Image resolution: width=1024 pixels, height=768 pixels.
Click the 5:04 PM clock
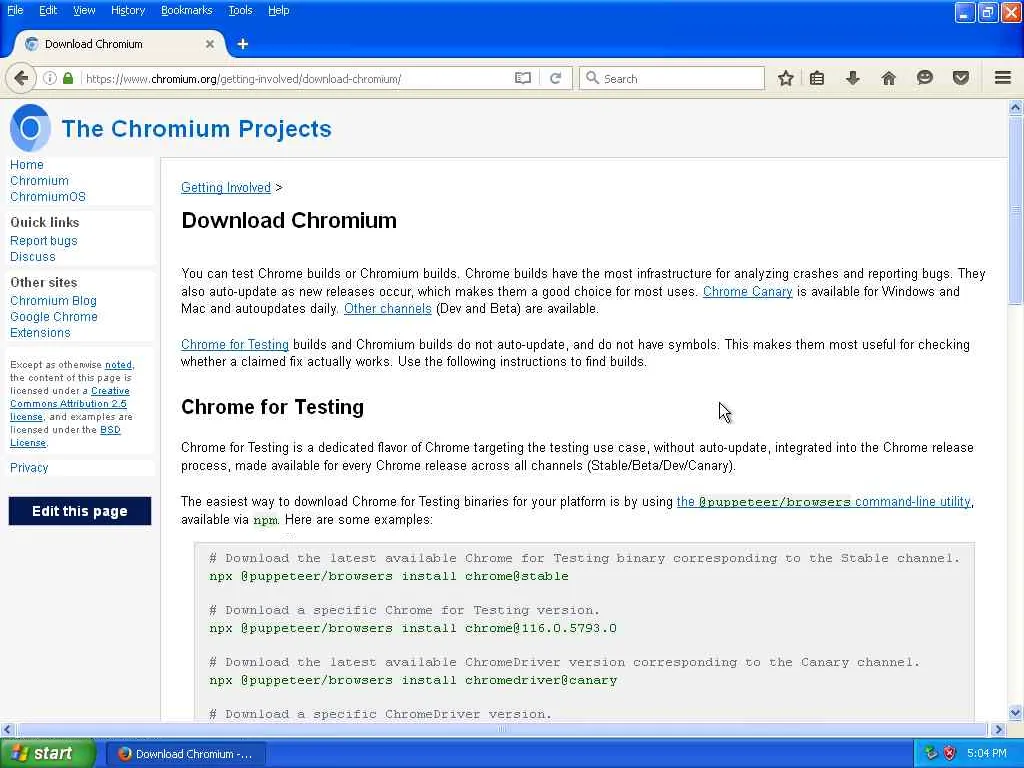[x=987, y=753]
